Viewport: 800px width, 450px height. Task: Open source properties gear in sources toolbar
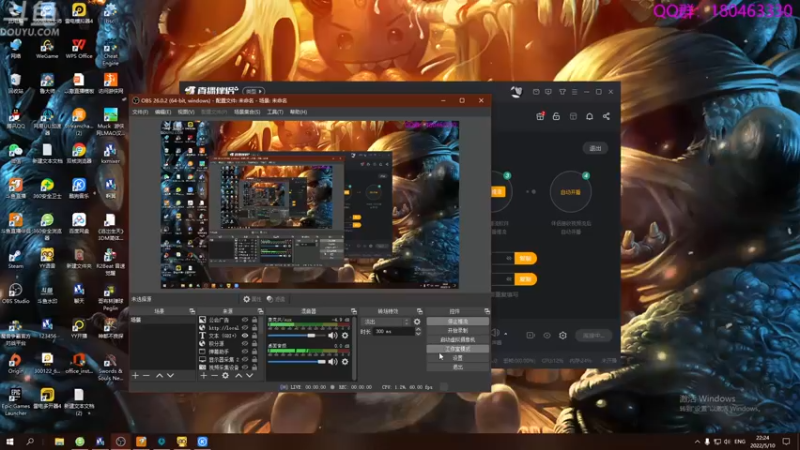pyautogui.click(x=226, y=376)
